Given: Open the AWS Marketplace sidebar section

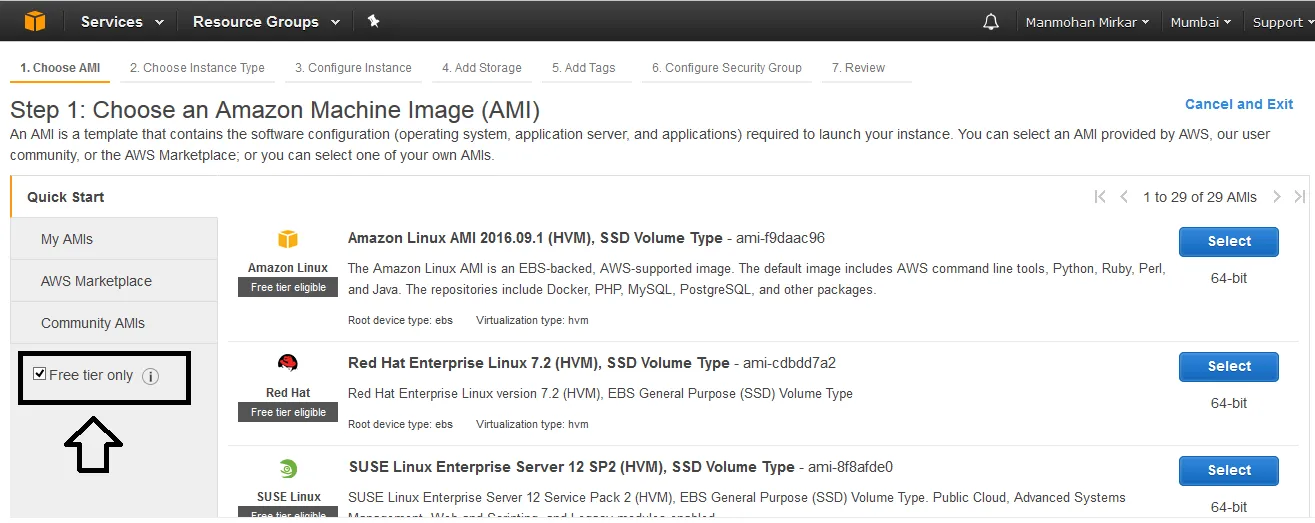Looking at the screenshot, I should pyautogui.click(x=96, y=281).
